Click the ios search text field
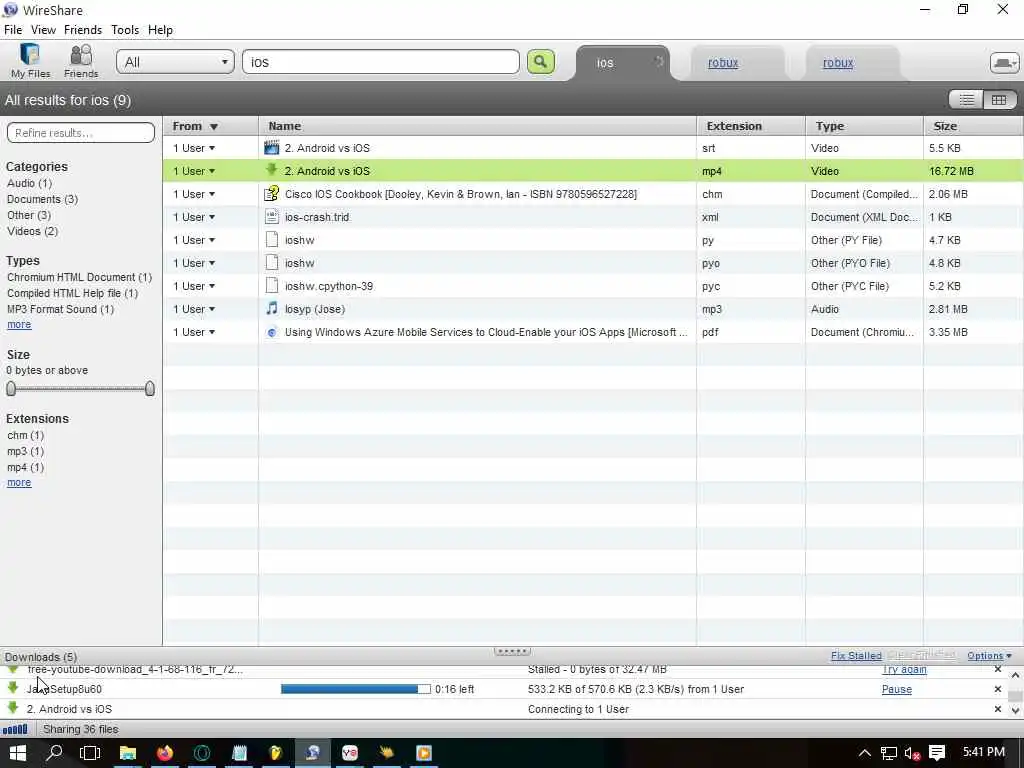 pyautogui.click(x=381, y=62)
